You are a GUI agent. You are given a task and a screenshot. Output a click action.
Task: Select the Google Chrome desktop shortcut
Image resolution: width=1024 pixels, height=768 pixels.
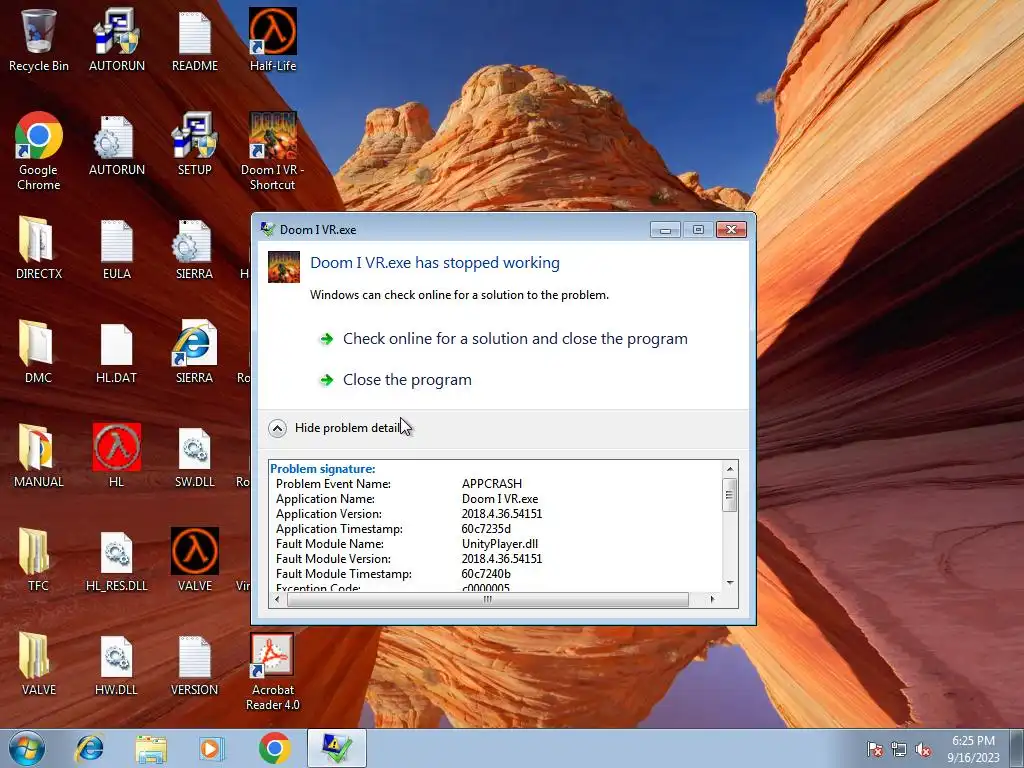(x=39, y=151)
